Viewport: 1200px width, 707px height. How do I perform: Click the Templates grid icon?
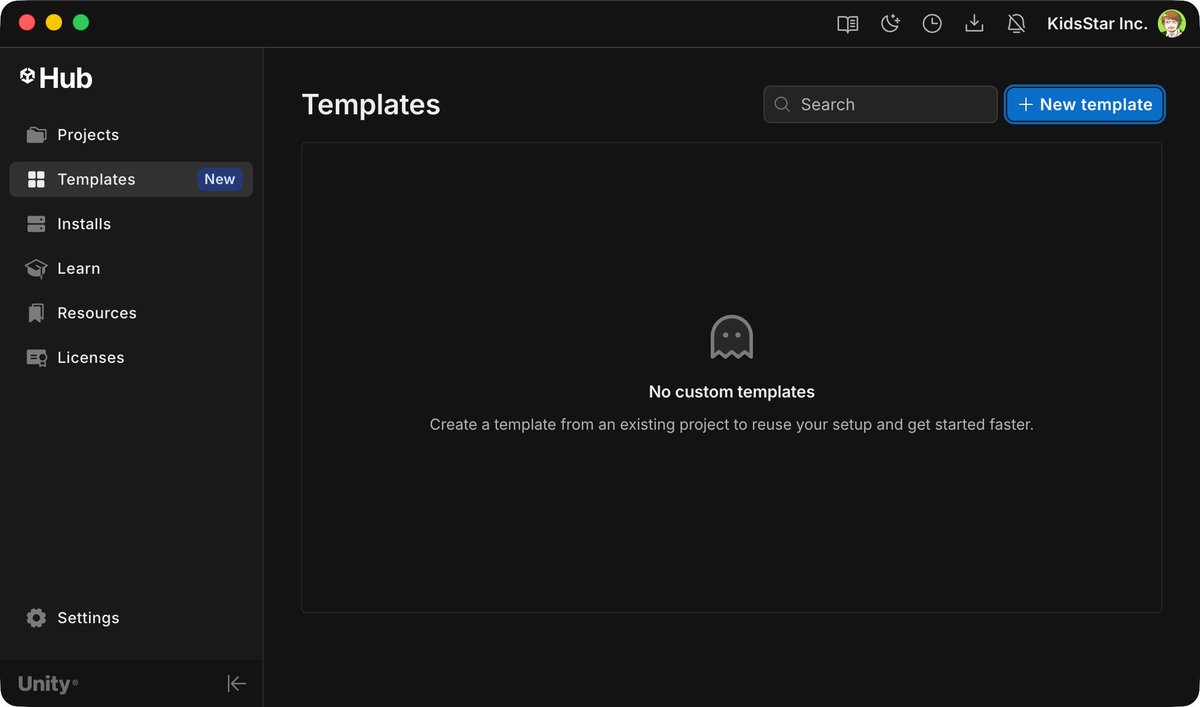coord(36,180)
